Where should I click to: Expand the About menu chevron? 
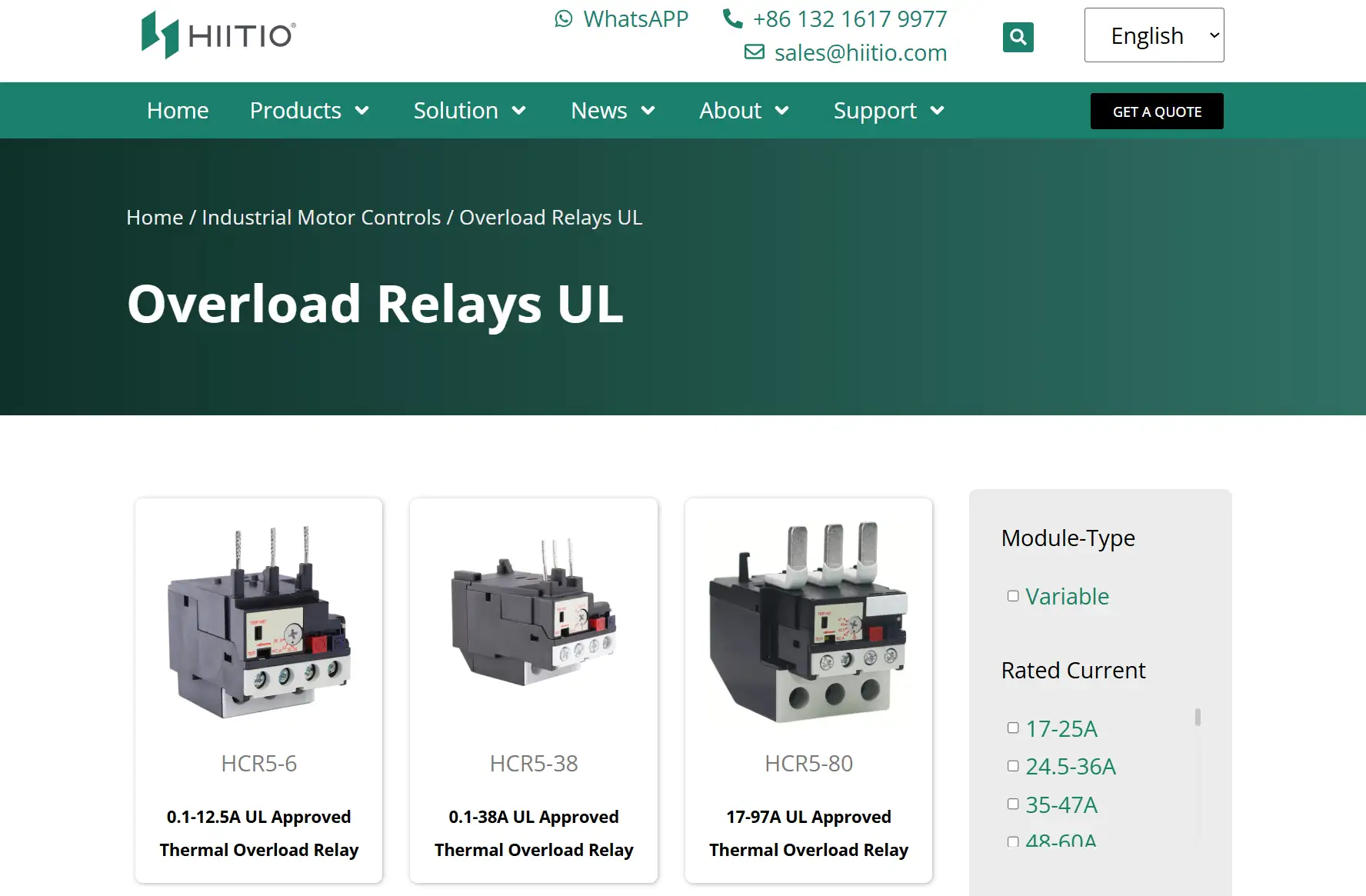coord(782,111)
